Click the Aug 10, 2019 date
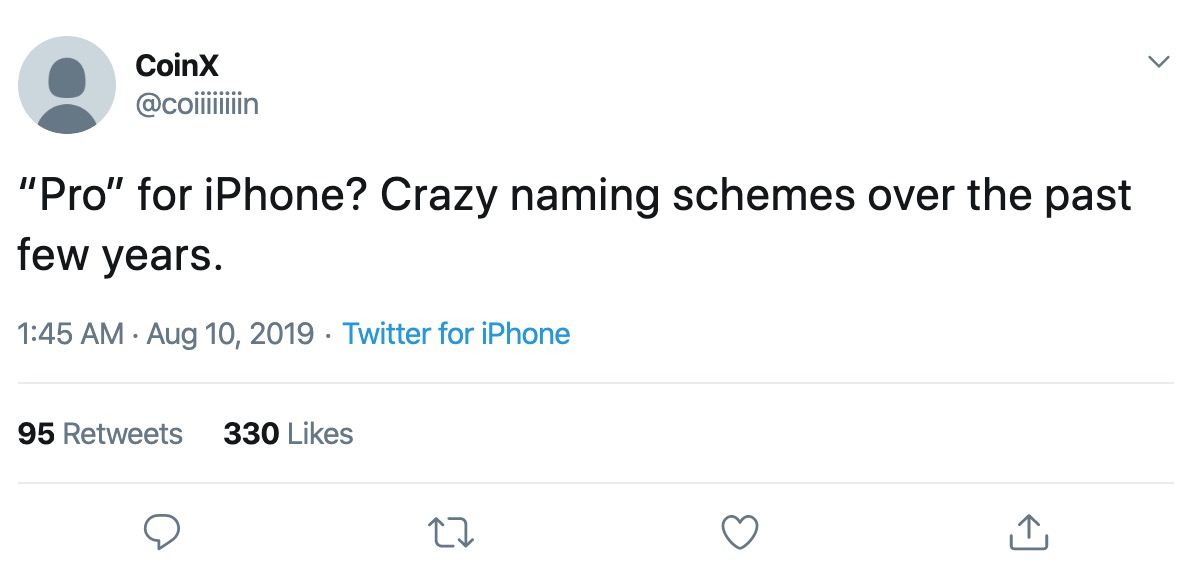This screenshot has width=1194, height=578. click(230, 334)
